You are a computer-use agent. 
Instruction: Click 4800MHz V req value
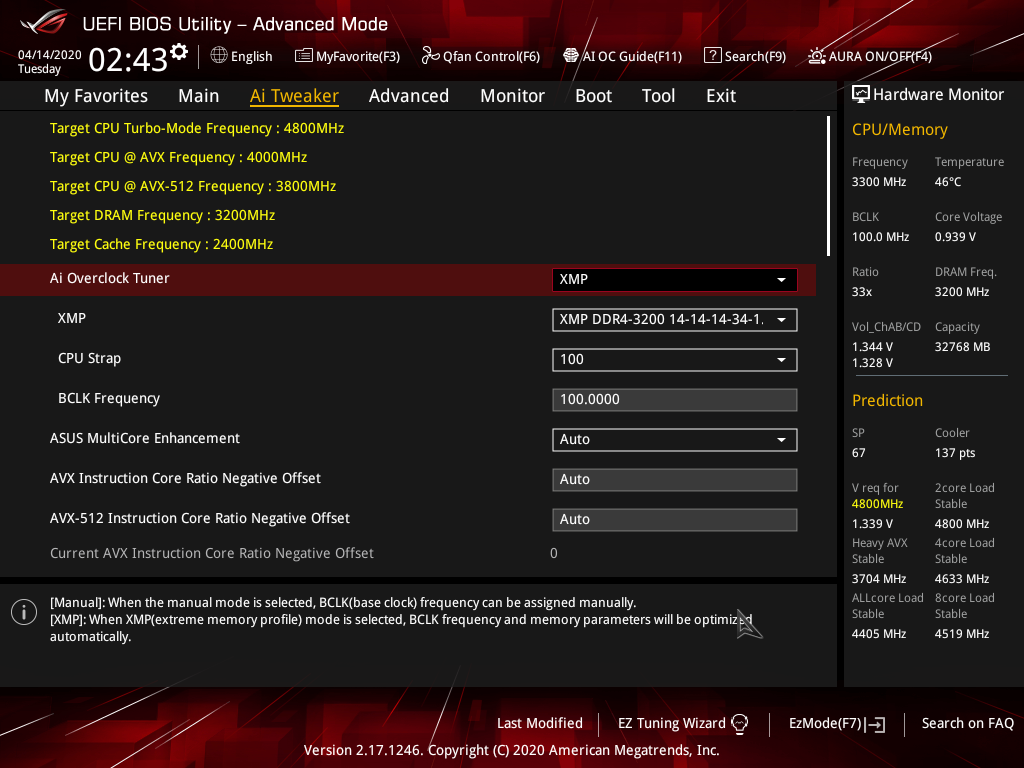[877, 504]
